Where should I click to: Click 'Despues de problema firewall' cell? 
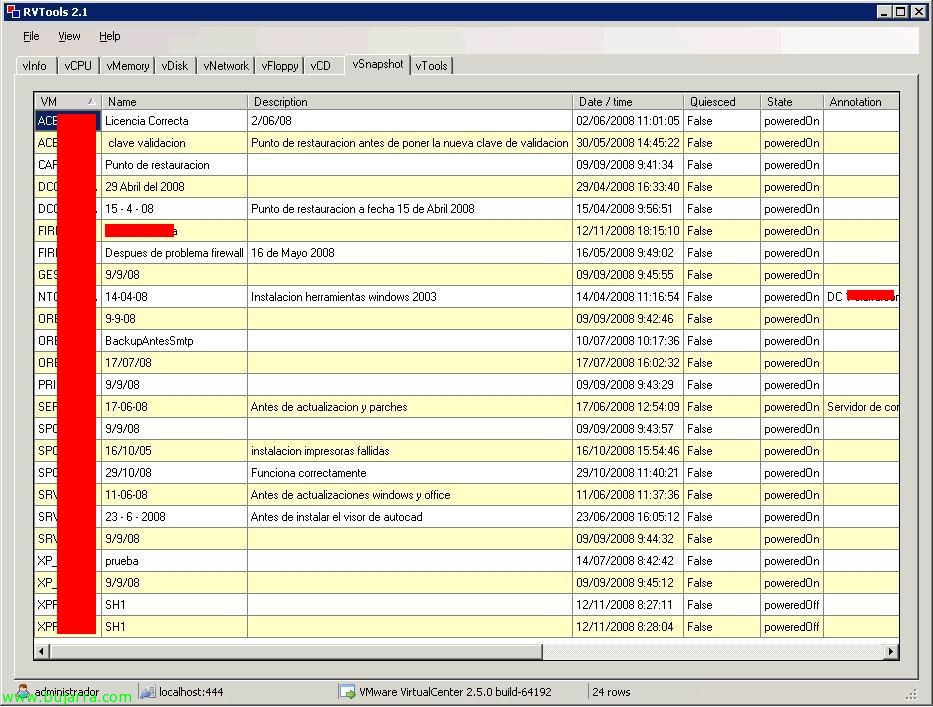pyautogui.click(x=174, y=253)
